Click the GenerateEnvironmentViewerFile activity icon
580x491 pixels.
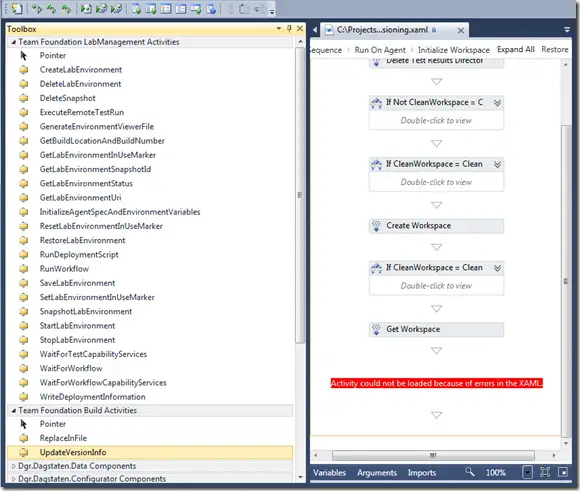(24, 127)
